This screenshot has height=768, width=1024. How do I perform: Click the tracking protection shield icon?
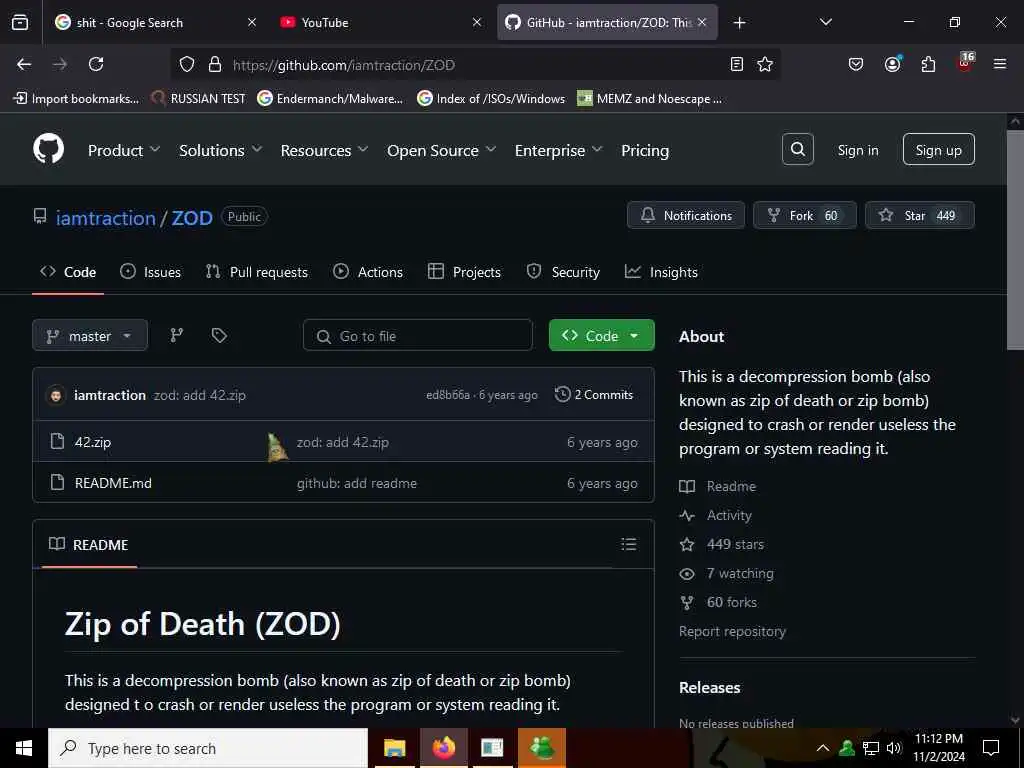pos(187,64)
